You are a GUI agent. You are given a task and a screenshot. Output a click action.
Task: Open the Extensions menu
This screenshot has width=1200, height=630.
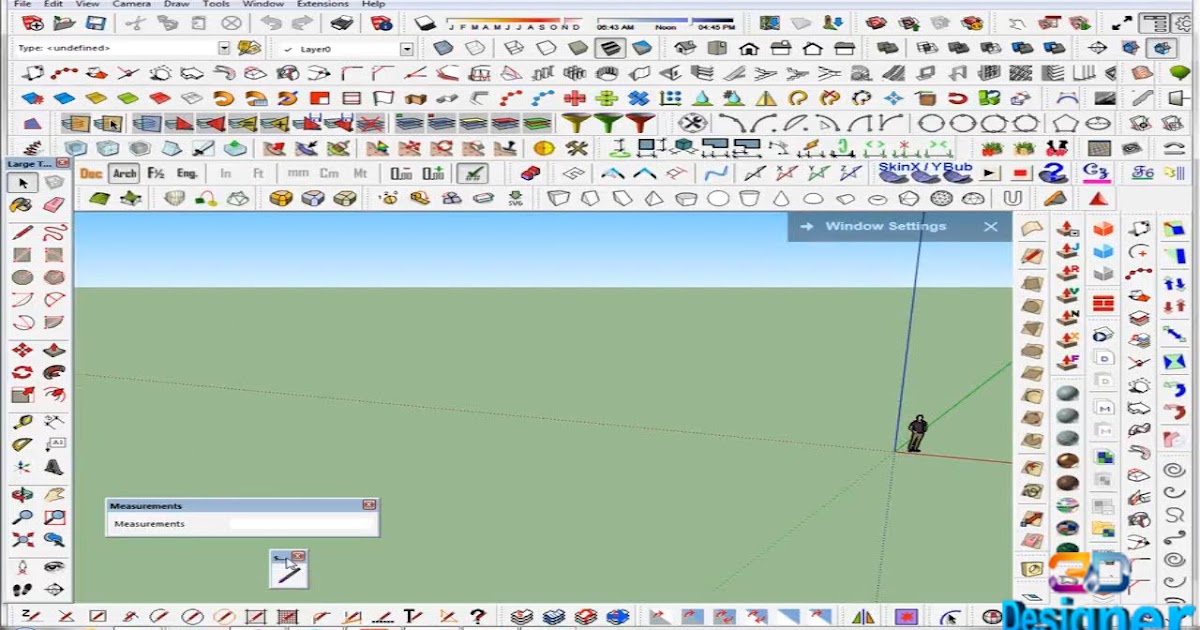(322, 4)
